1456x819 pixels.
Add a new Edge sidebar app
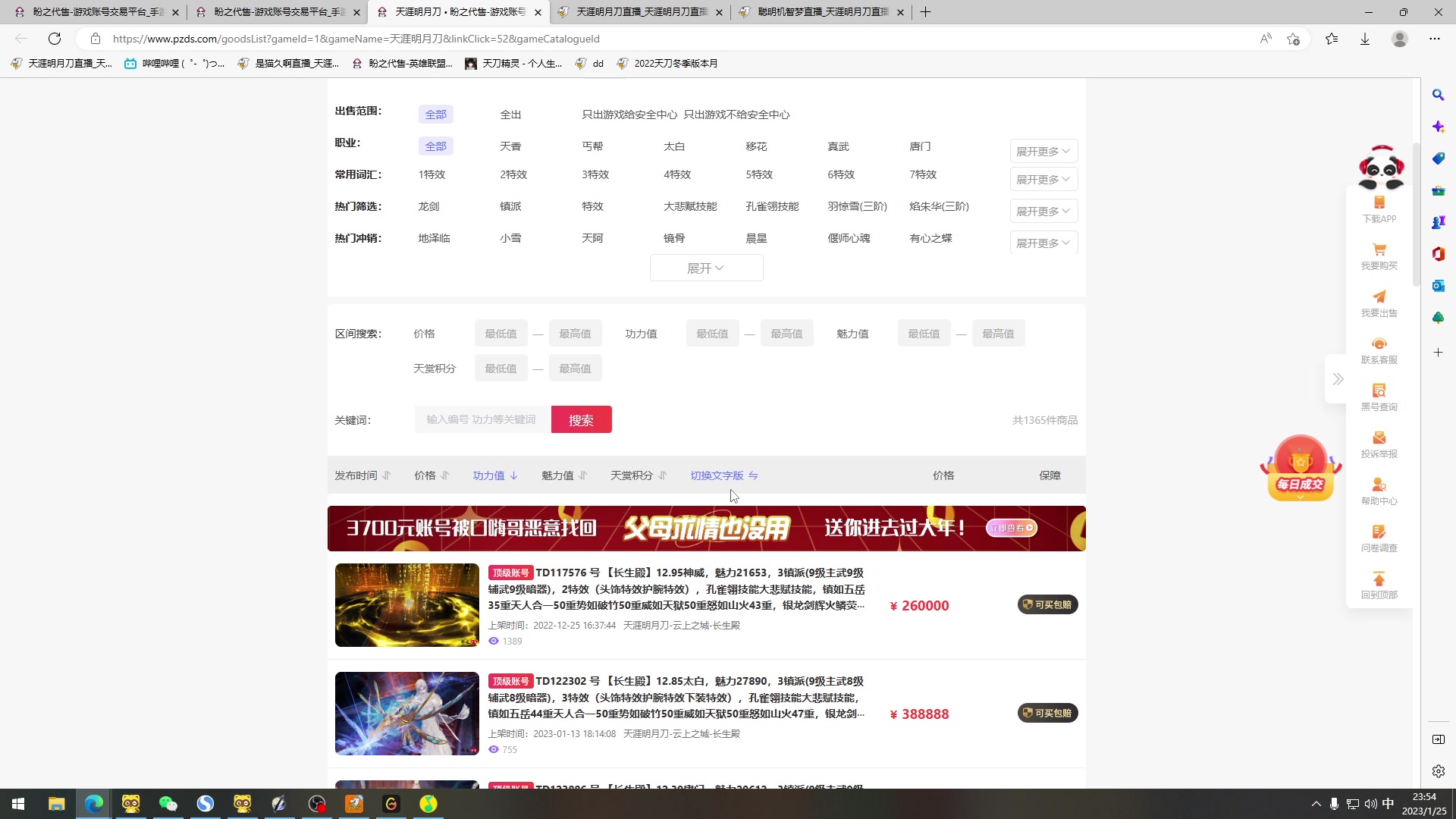click(x=1438, y=353)
